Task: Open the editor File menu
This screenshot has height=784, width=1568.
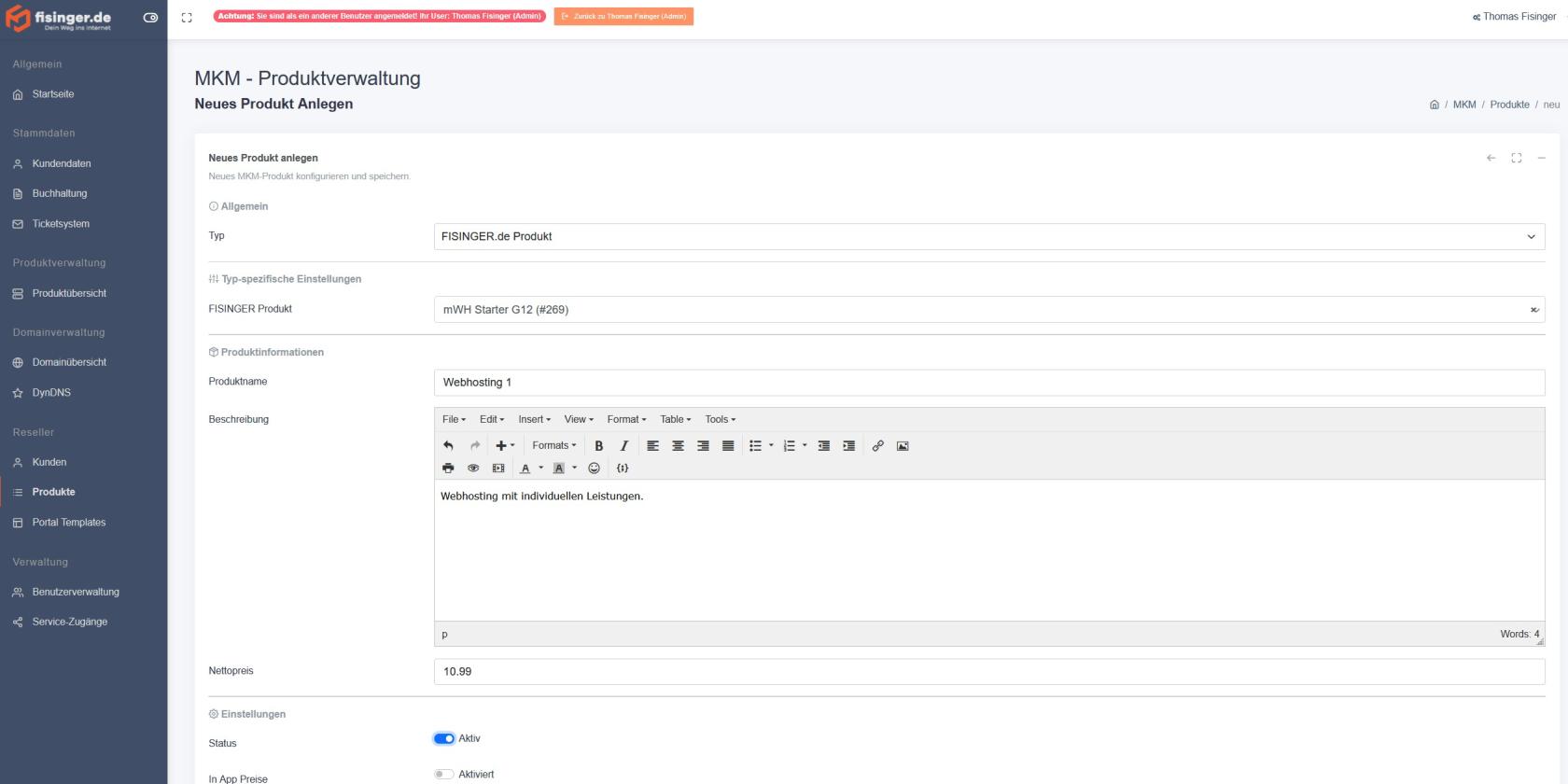Action: (454, 420)
